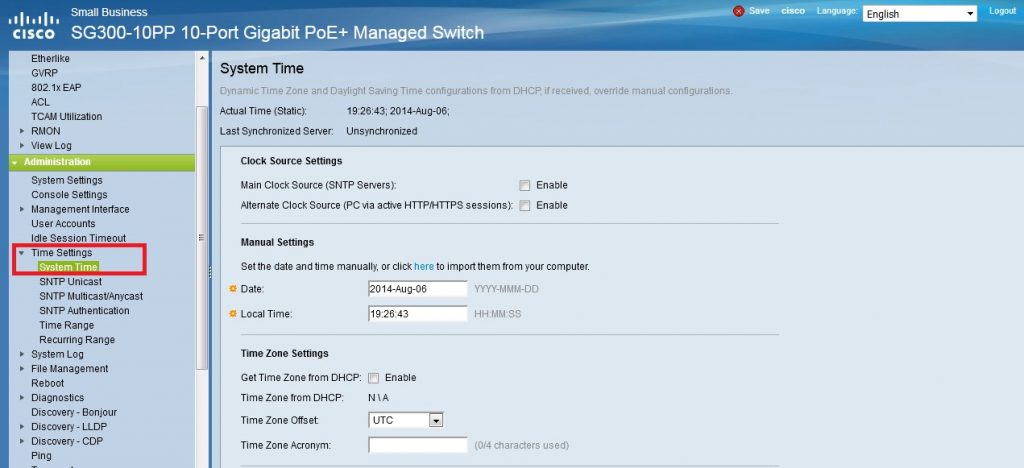Select the Administration menu section
The width and height of the screenshot is (1024, 468).
102,162
